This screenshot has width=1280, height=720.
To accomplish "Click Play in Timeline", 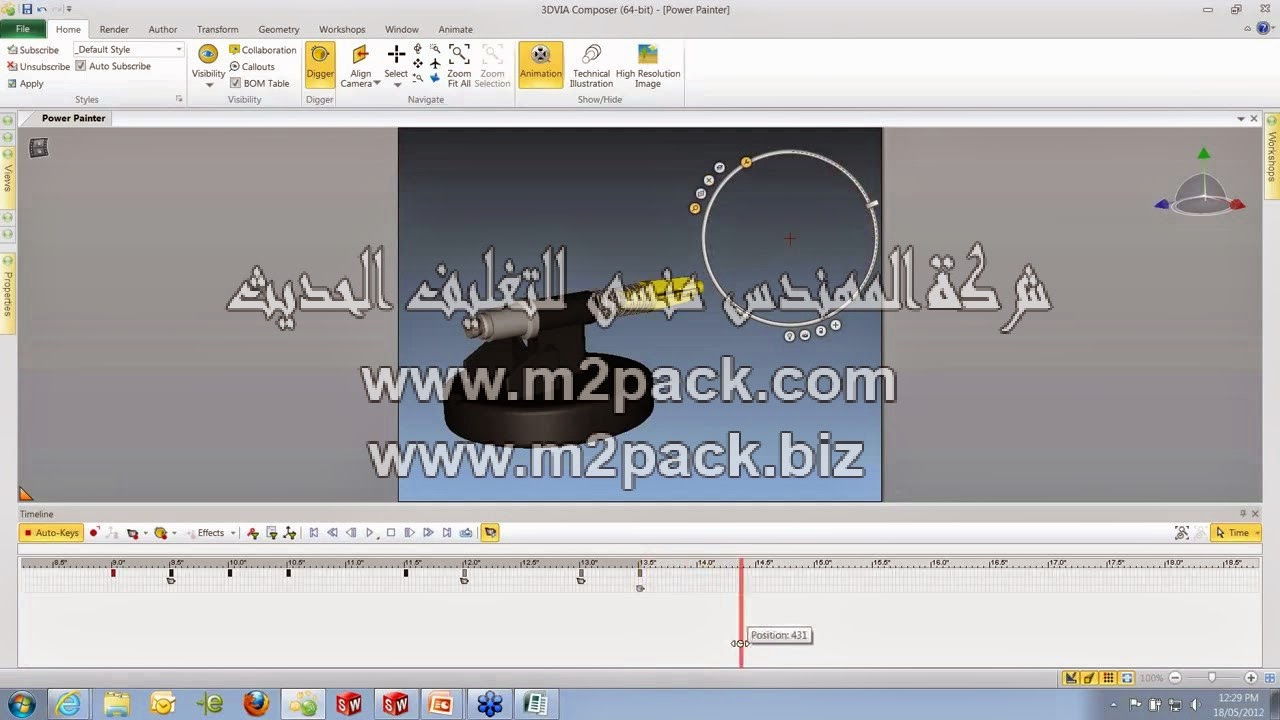I will (x=371, y=533).
